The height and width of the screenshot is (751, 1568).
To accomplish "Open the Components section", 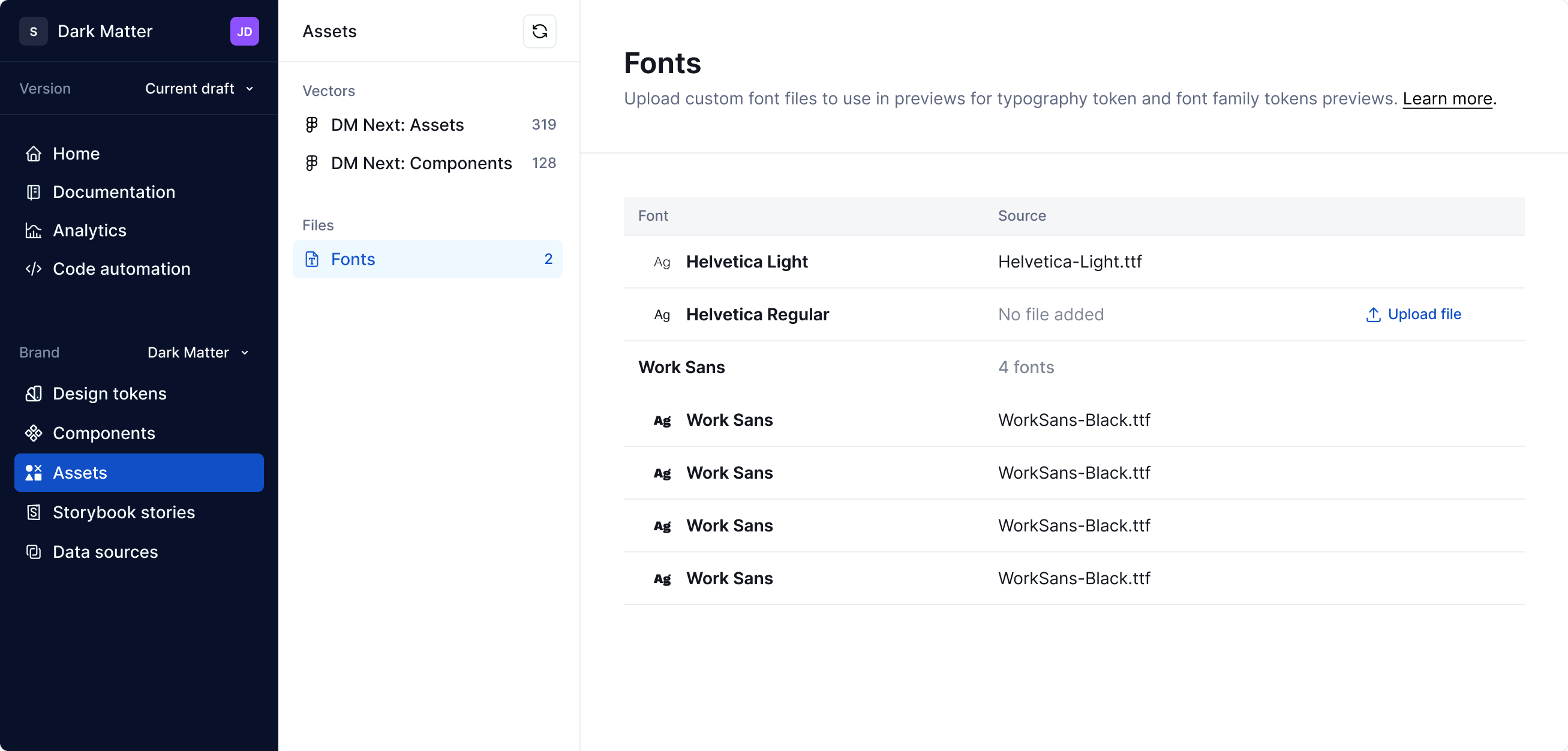I will click(104, 432).
